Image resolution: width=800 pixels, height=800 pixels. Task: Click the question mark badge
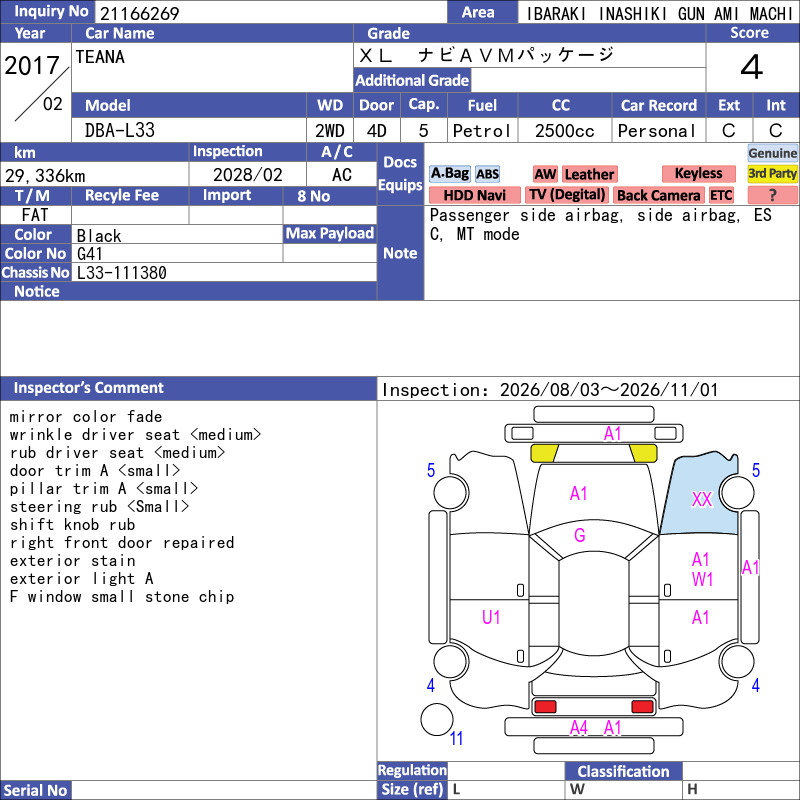coord(772,195)
